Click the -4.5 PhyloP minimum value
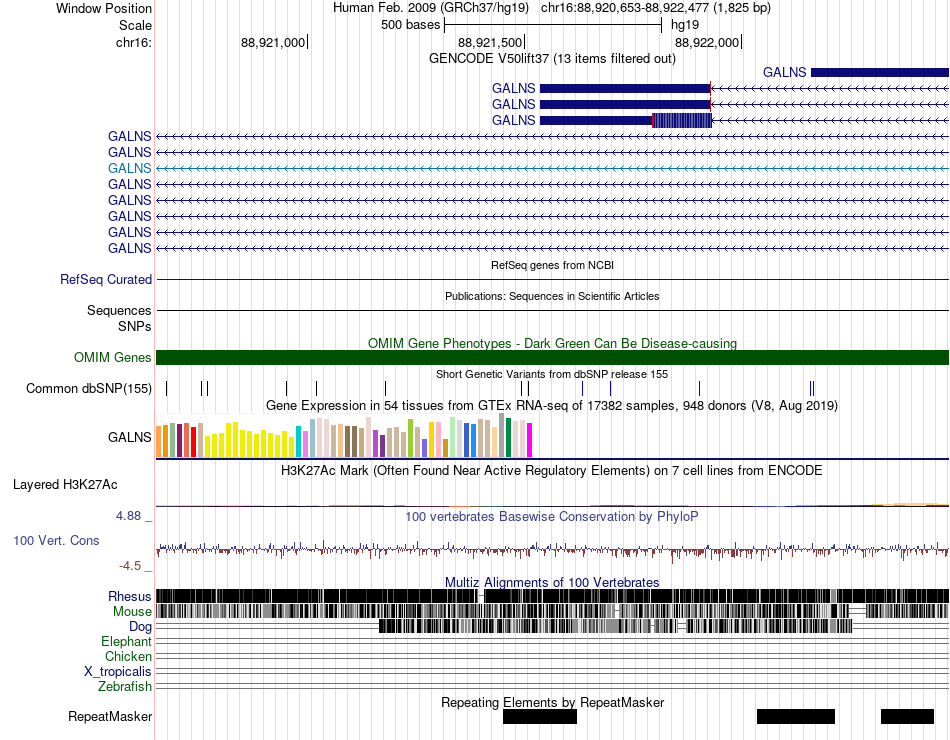 130,566
